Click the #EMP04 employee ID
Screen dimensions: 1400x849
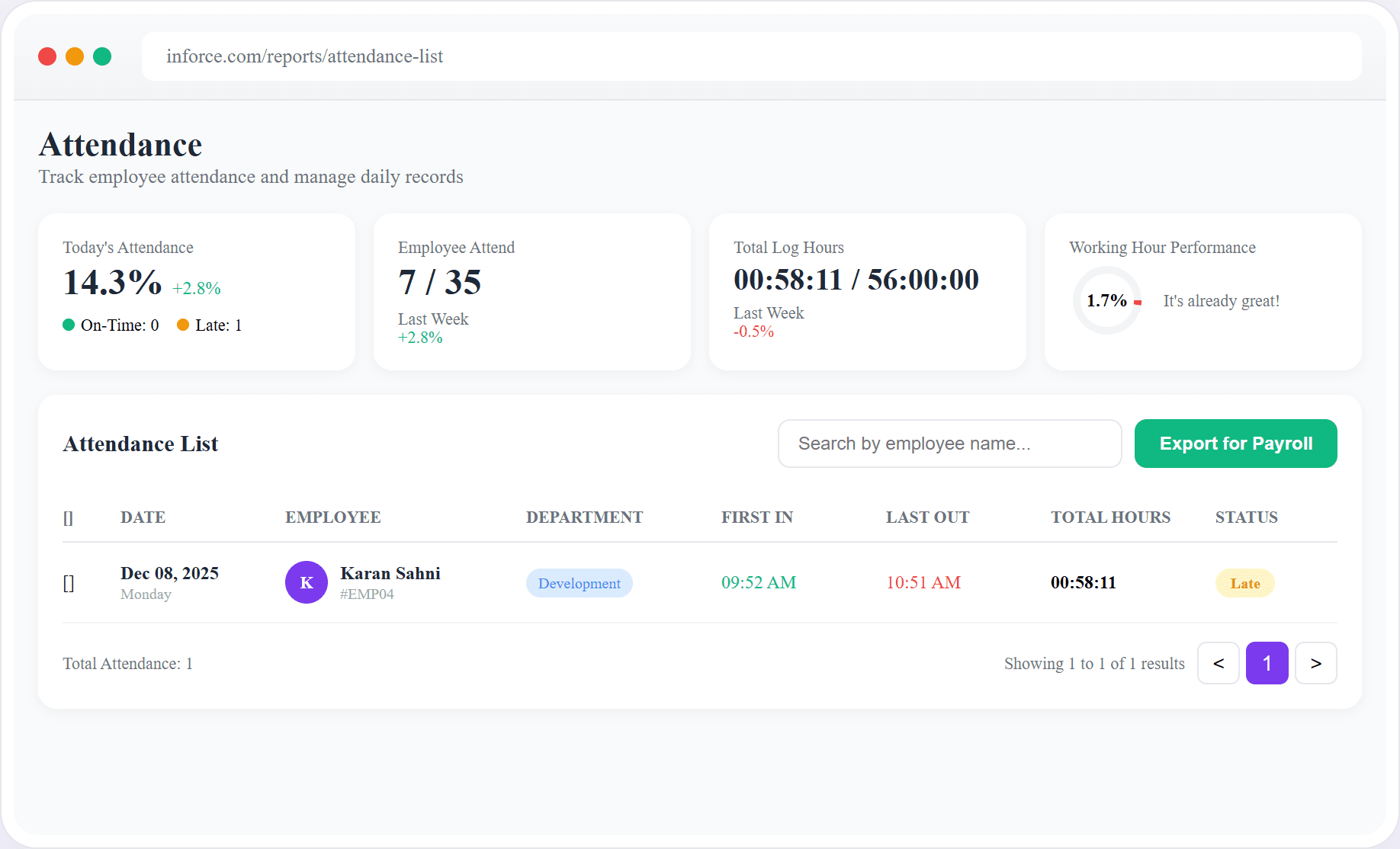point(367,594)
